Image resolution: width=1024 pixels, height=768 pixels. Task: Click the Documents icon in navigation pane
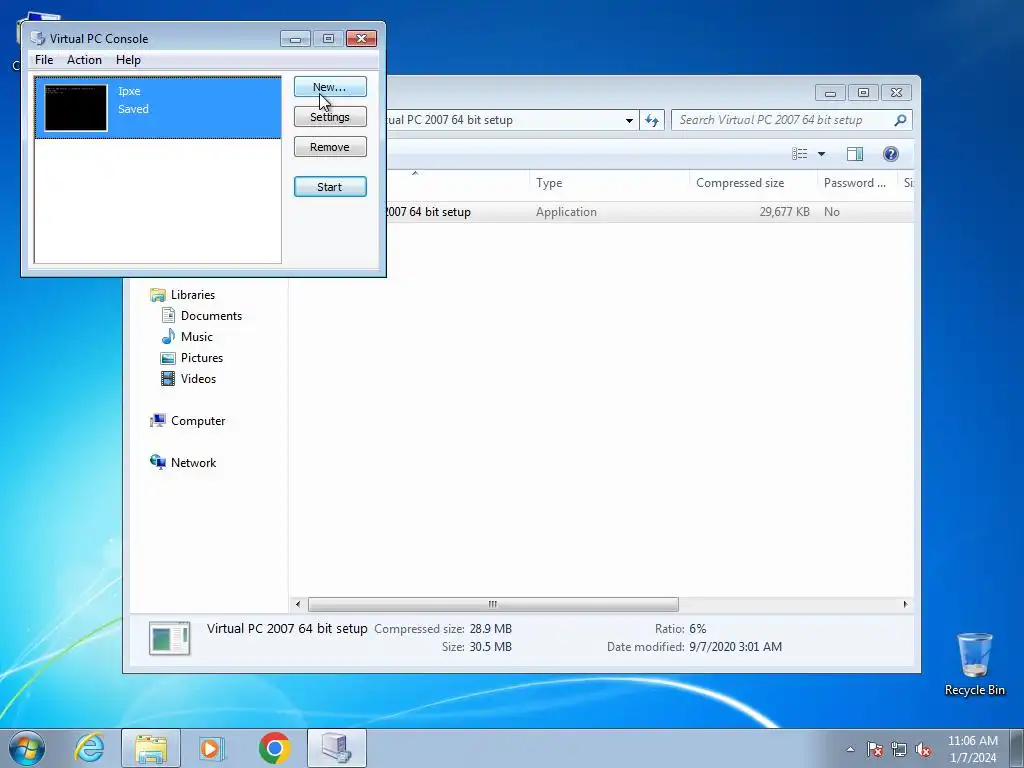pyautogui.click(x=168, y=315)
